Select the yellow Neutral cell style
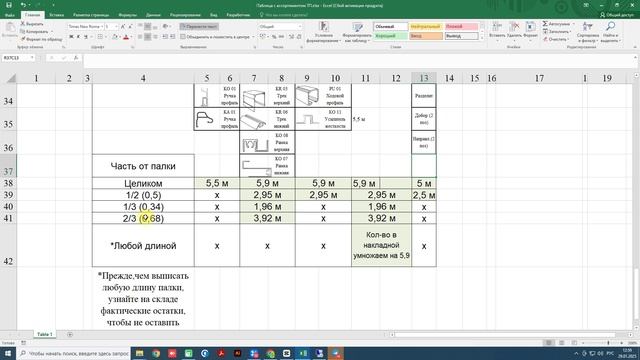 [426, 27]
